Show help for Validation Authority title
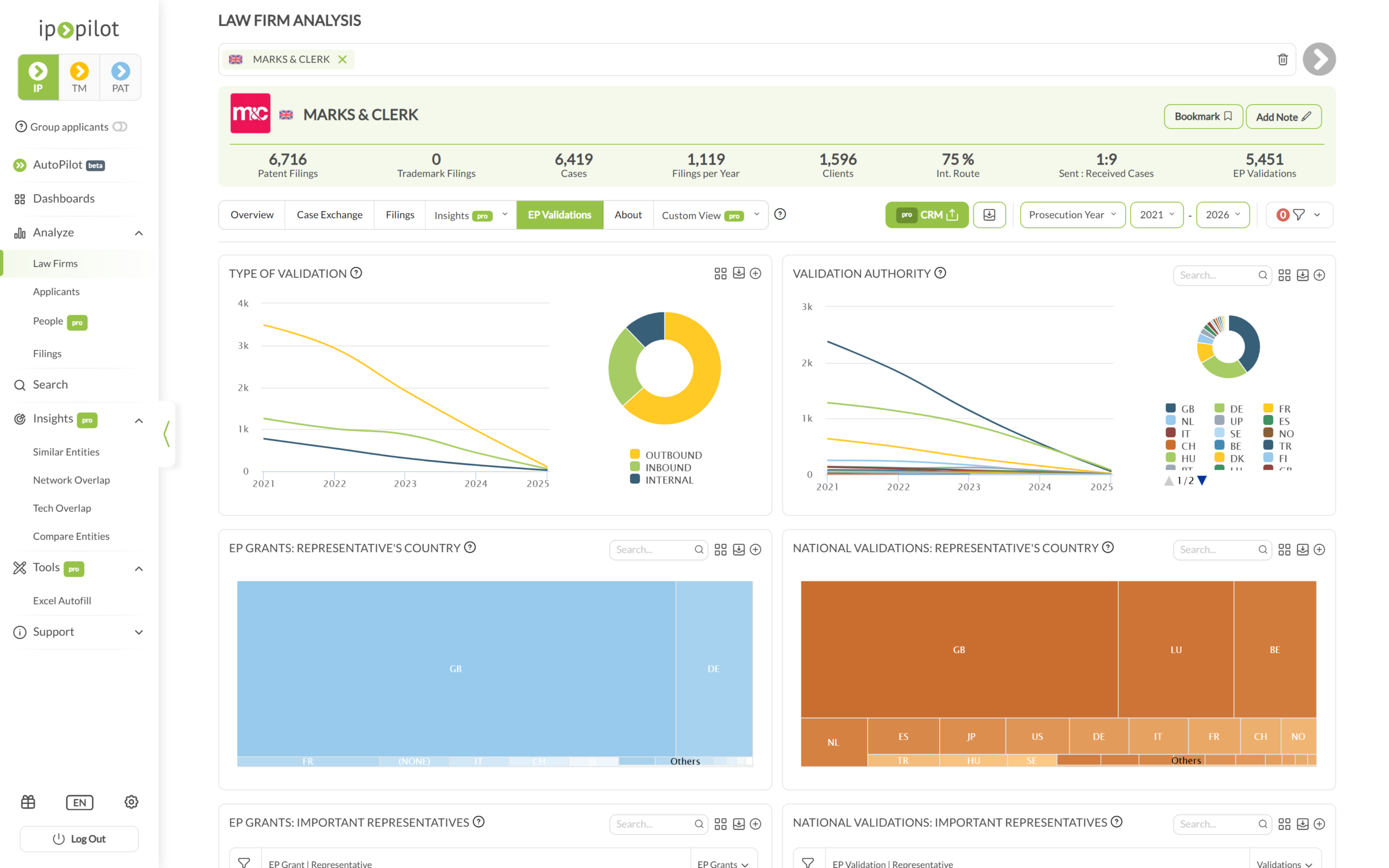Image resolution: width=1389 pixels, height=868 pixels. coord(940,273)
